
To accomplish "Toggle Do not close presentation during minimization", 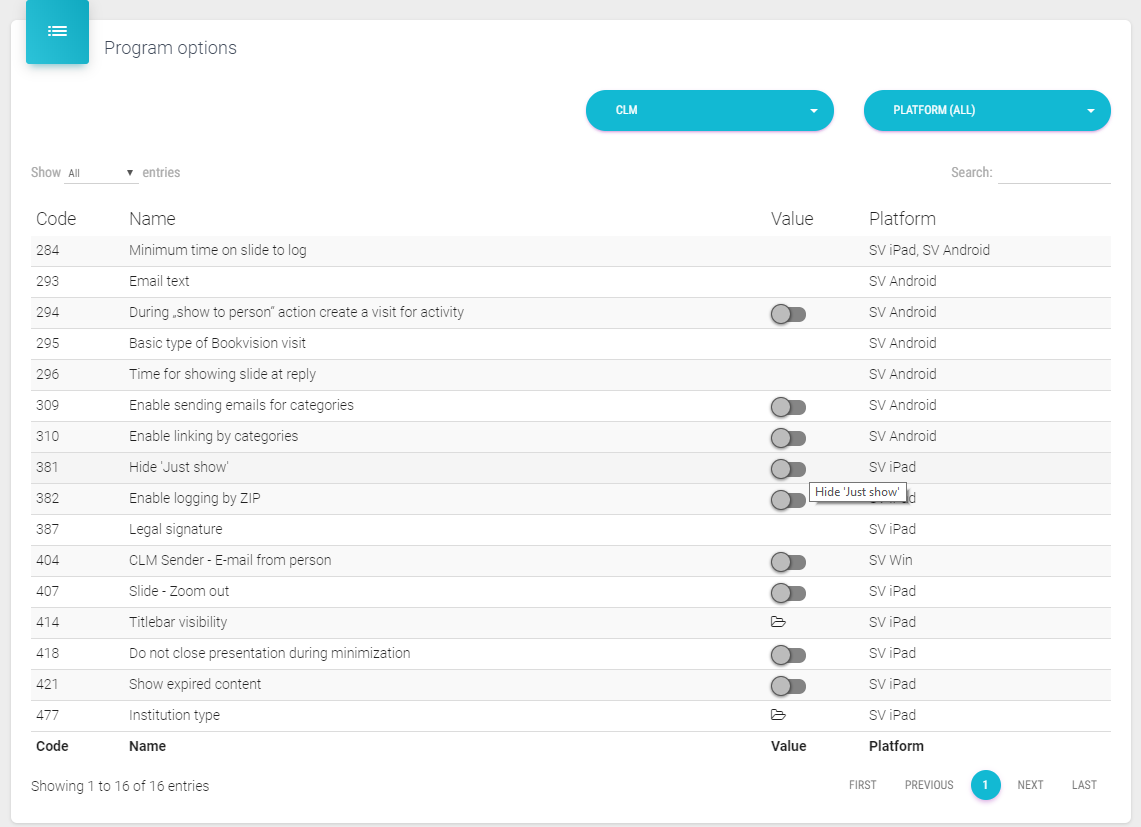I will pyautogui.click(x=788, y=655).
